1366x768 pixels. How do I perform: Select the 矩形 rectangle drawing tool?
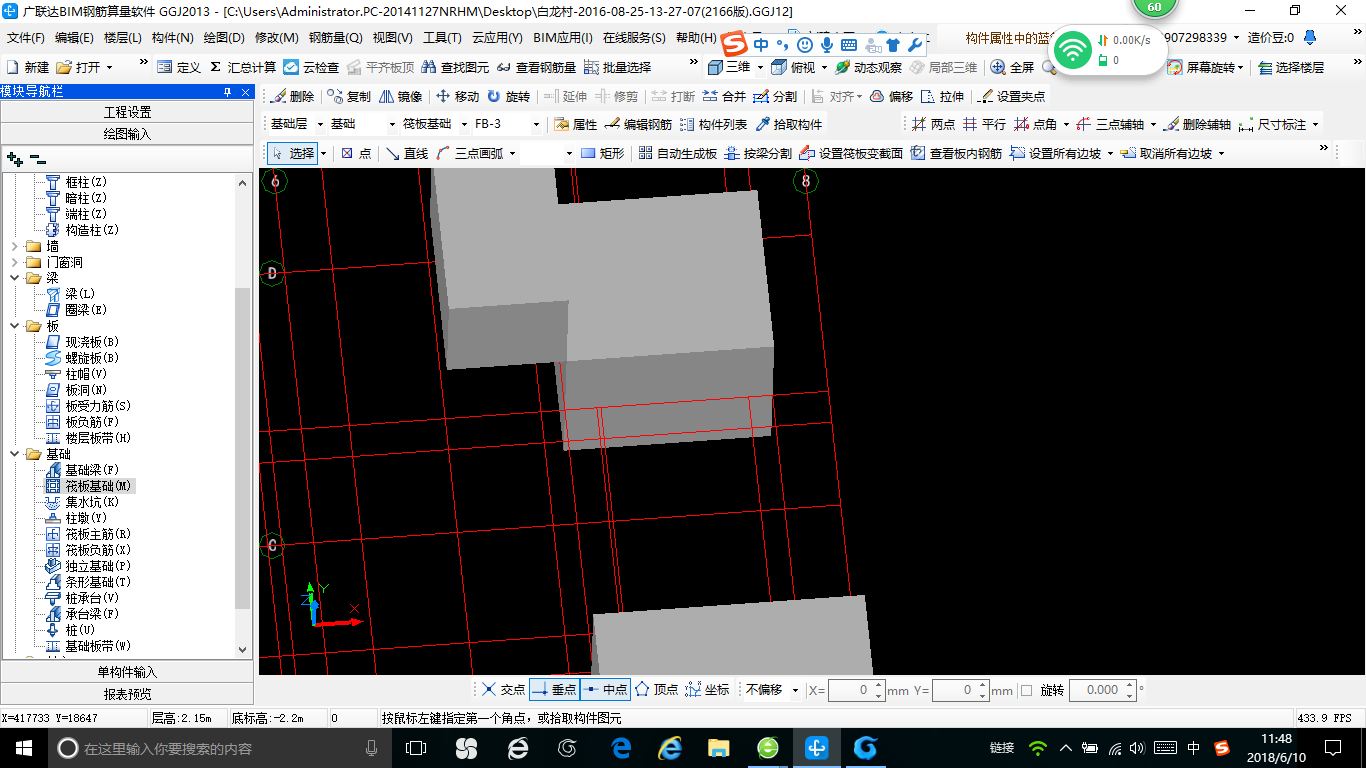[602, 153]
